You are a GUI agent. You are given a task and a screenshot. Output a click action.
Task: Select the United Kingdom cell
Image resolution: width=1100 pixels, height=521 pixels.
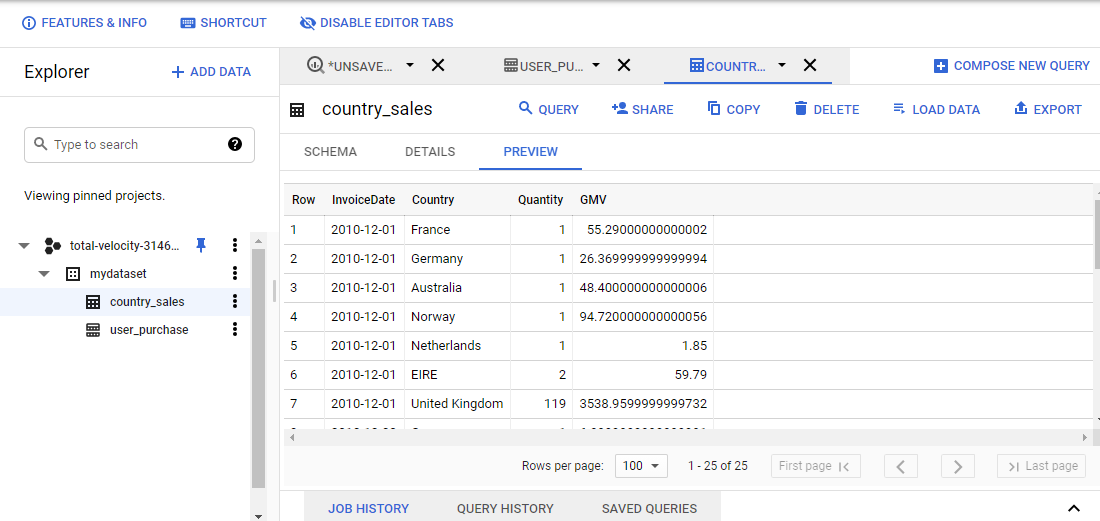point(457,404)
